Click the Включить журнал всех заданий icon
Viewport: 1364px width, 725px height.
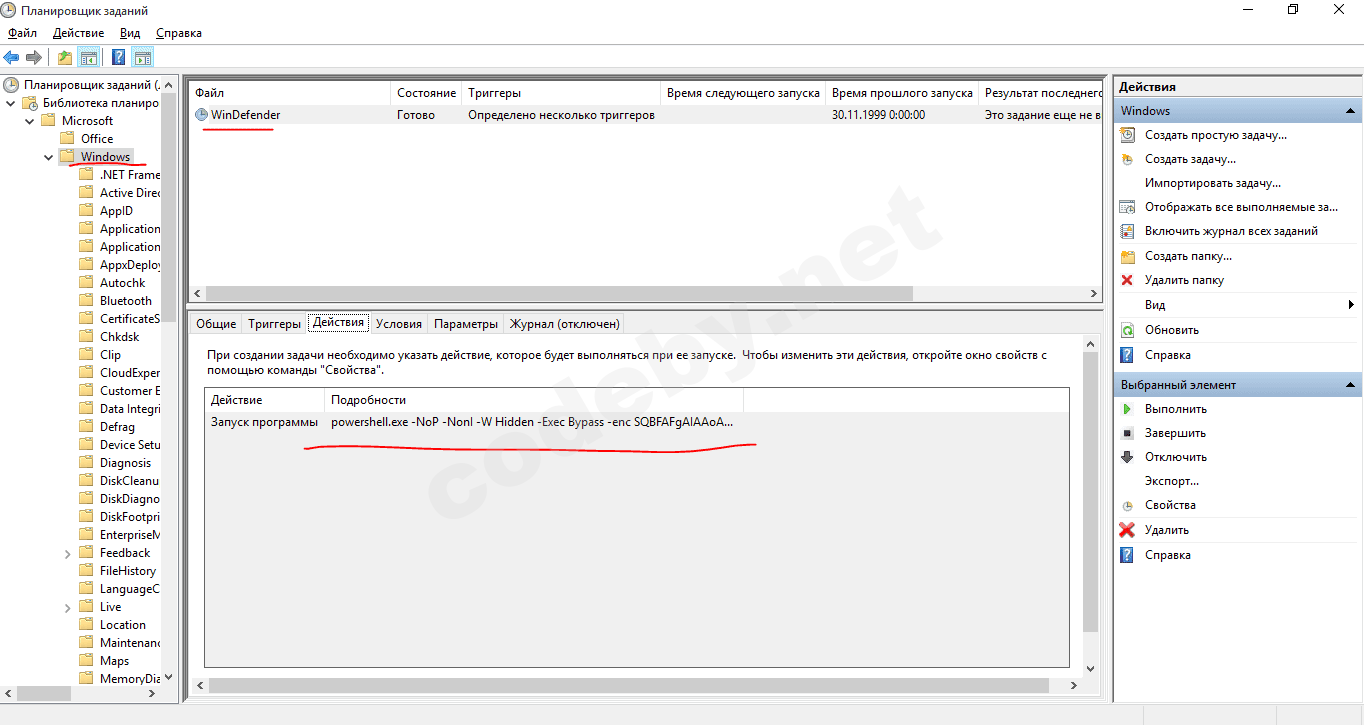(x=1128, y=231)
